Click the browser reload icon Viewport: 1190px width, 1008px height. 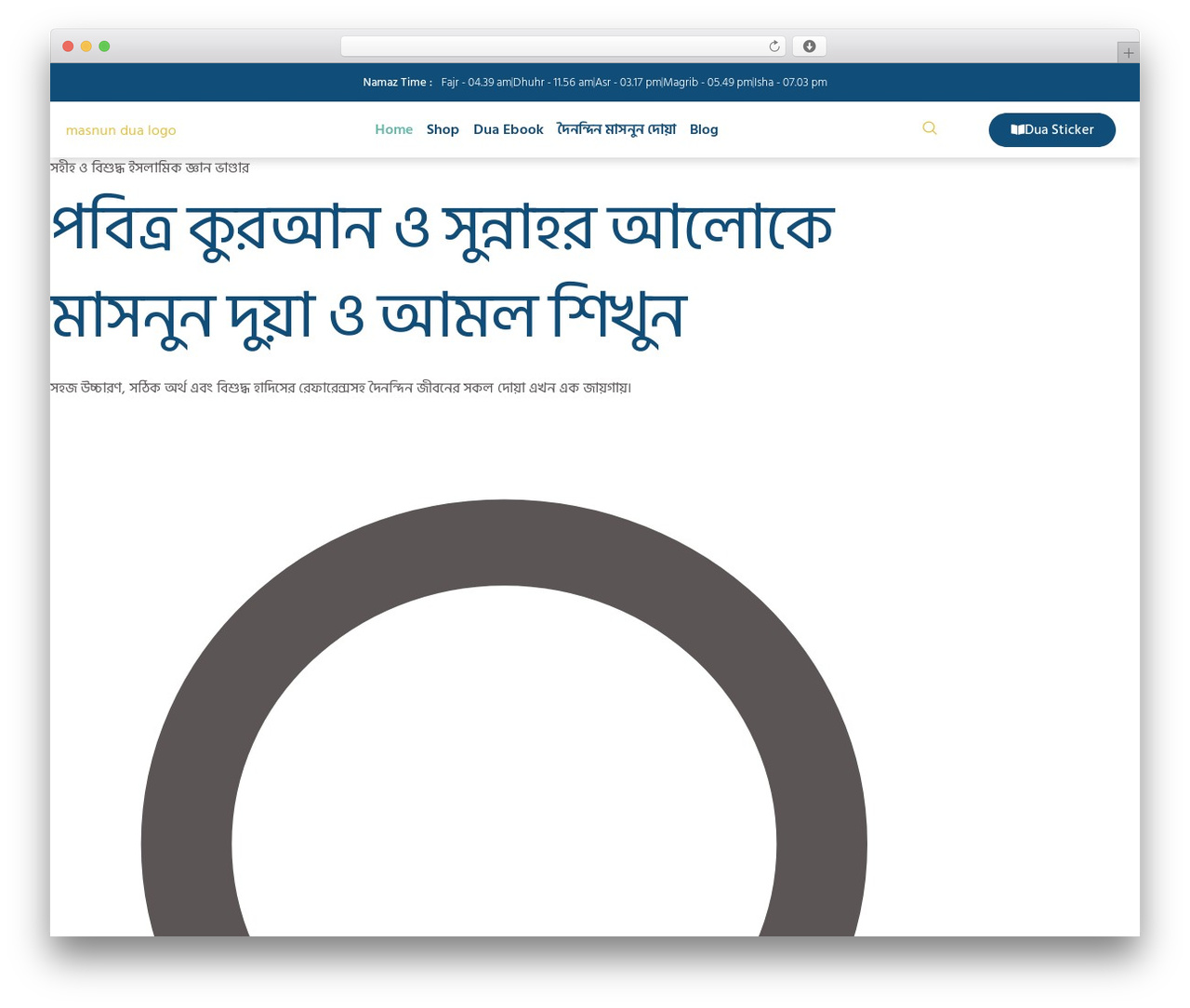click(x=774, y=46)
